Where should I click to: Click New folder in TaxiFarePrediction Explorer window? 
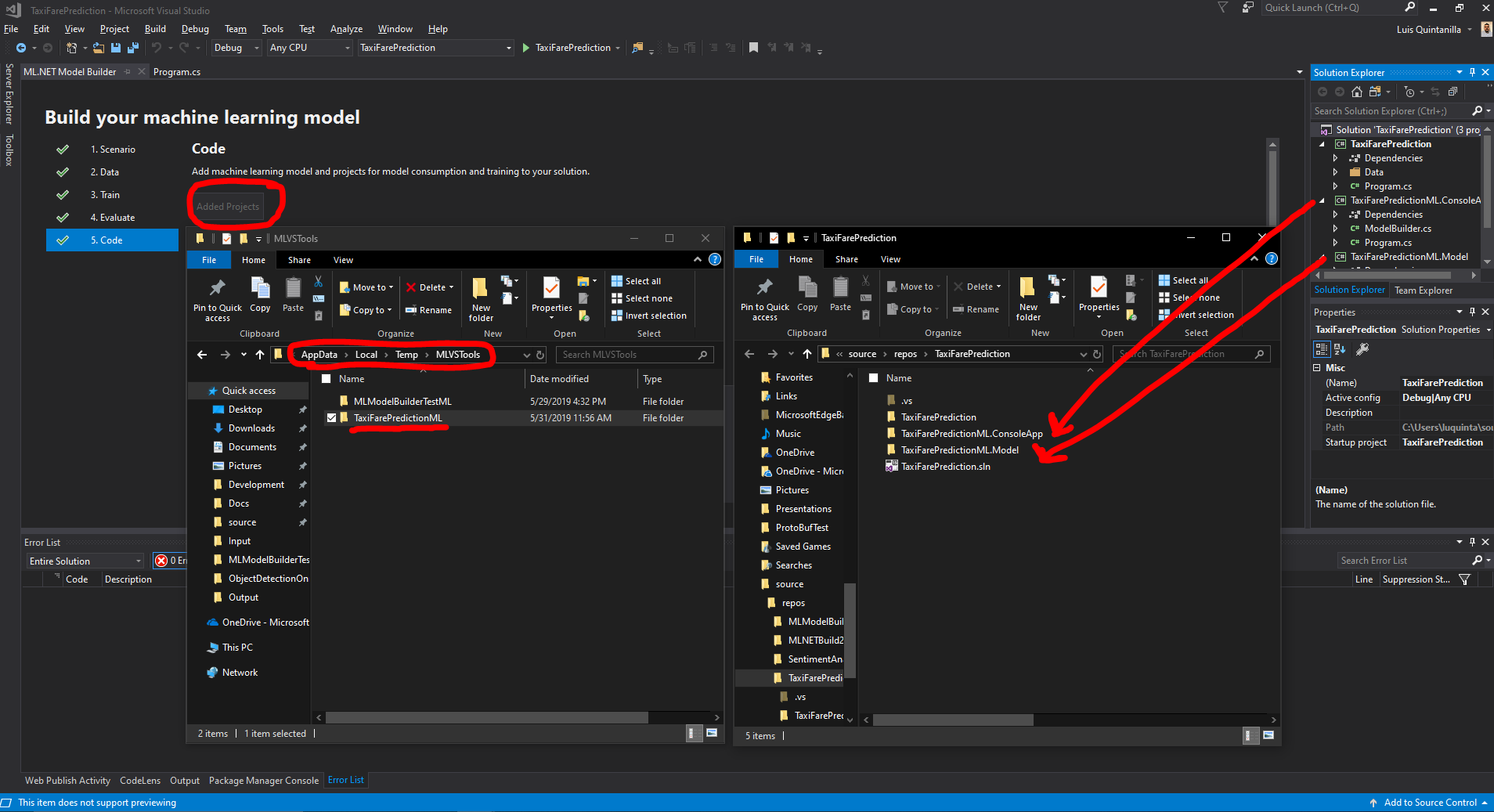pos(1028,298)
